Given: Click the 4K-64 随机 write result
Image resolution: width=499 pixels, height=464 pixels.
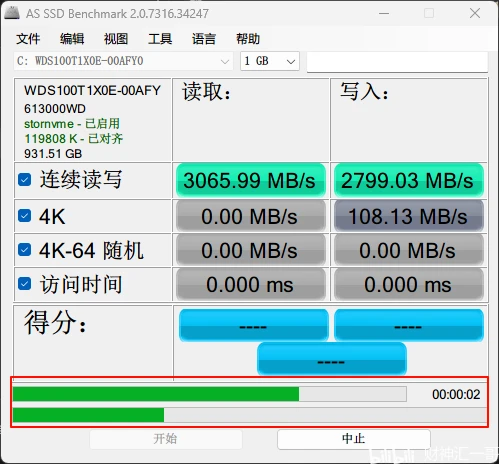Looking at the screenshot, I should point(409,250).
